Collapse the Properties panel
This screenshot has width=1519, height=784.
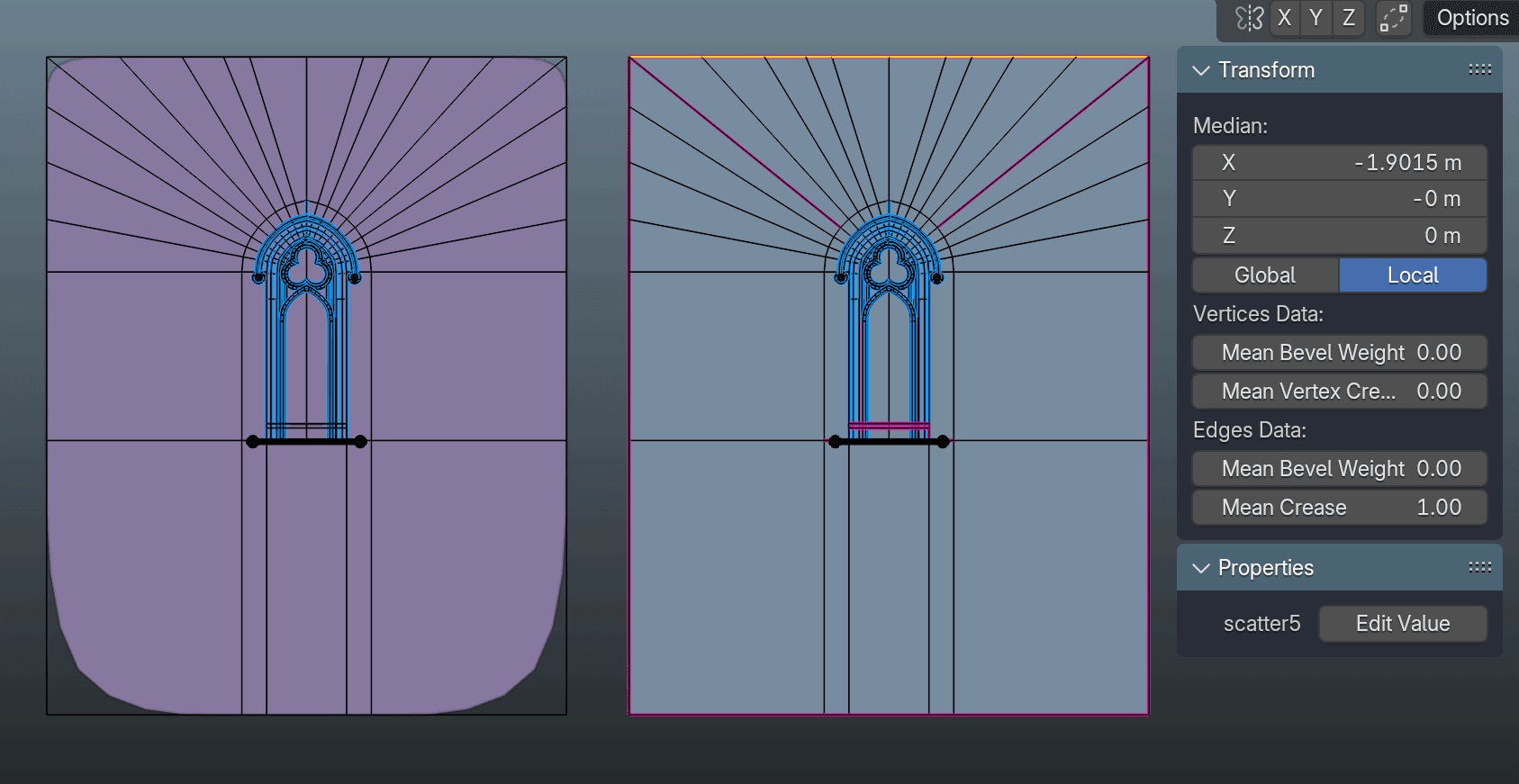click(x=1201, y=568)
